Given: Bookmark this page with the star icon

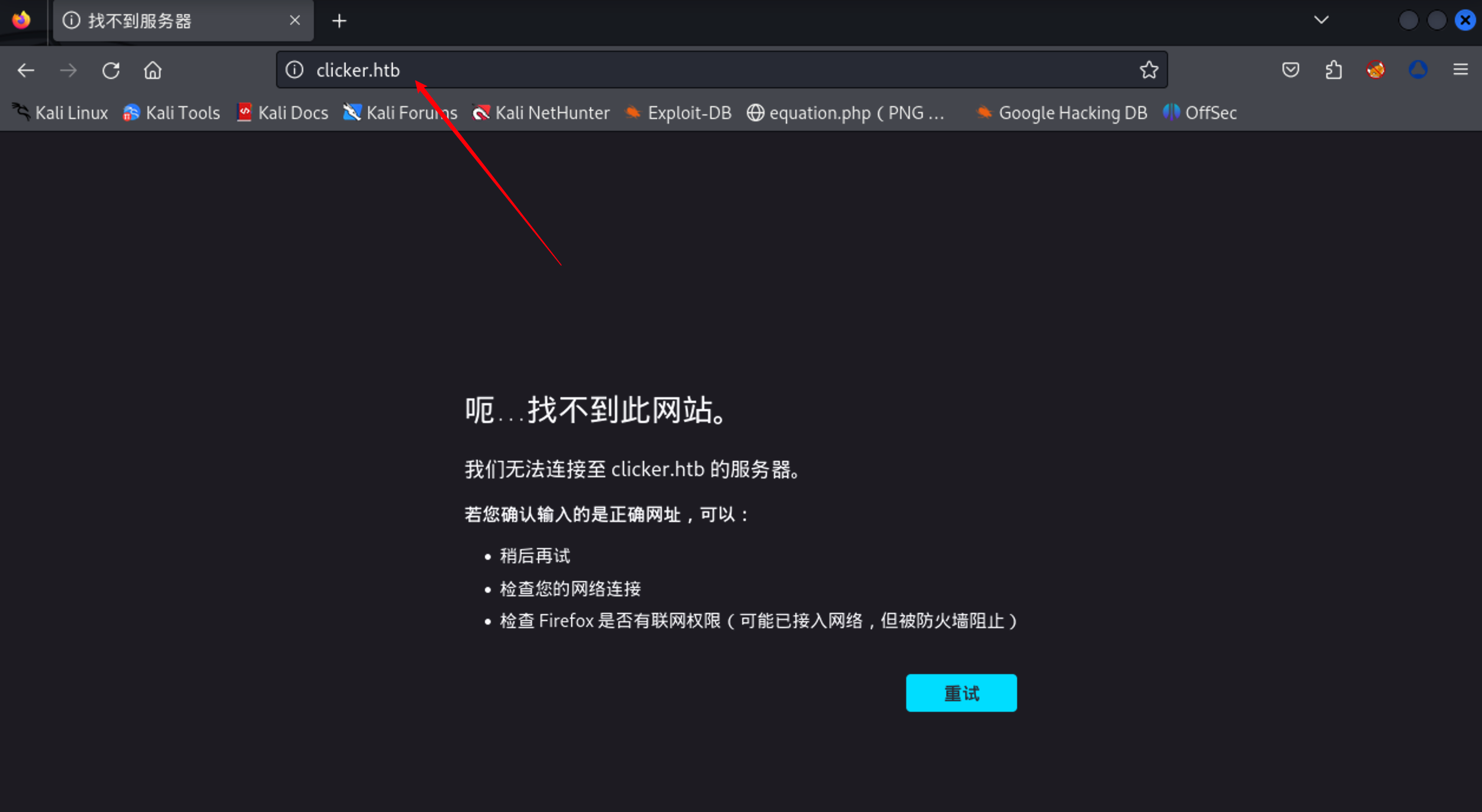Looking at the screenshot, I should pyautogui.click(x=1148, y=70).
